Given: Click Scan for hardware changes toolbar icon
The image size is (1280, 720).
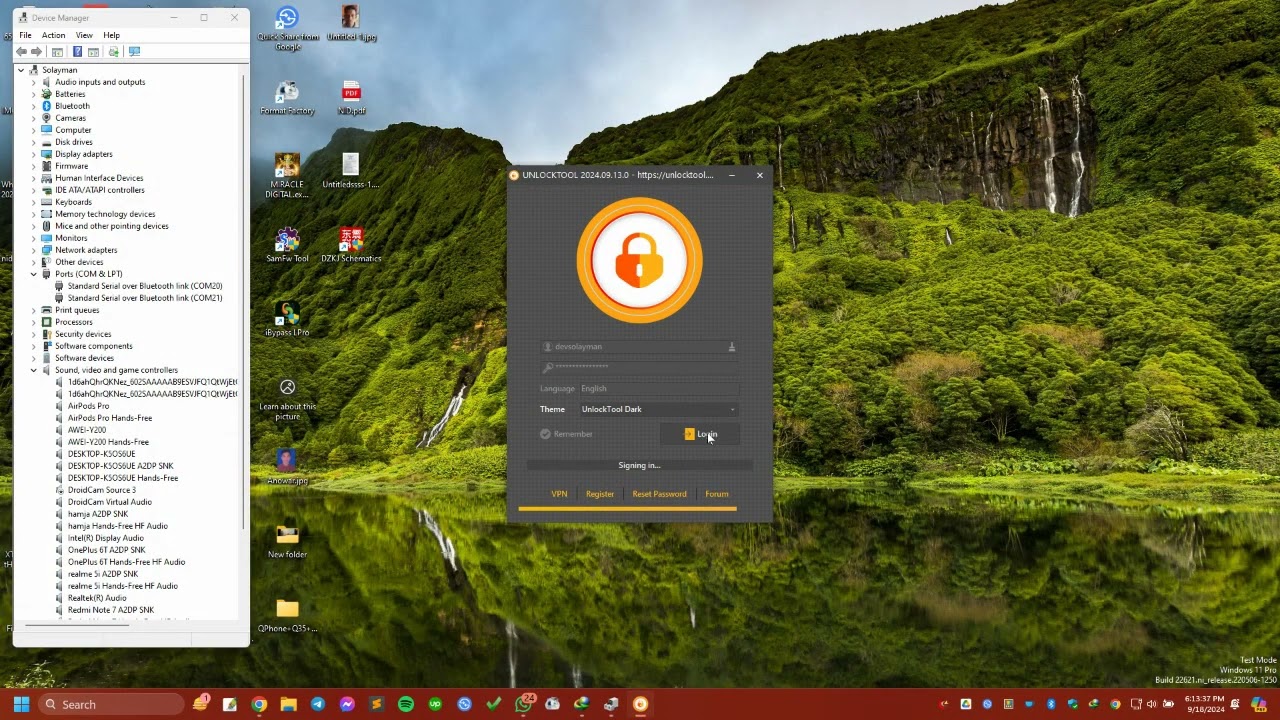Looking at the screenshot, I should click(113, 52).
